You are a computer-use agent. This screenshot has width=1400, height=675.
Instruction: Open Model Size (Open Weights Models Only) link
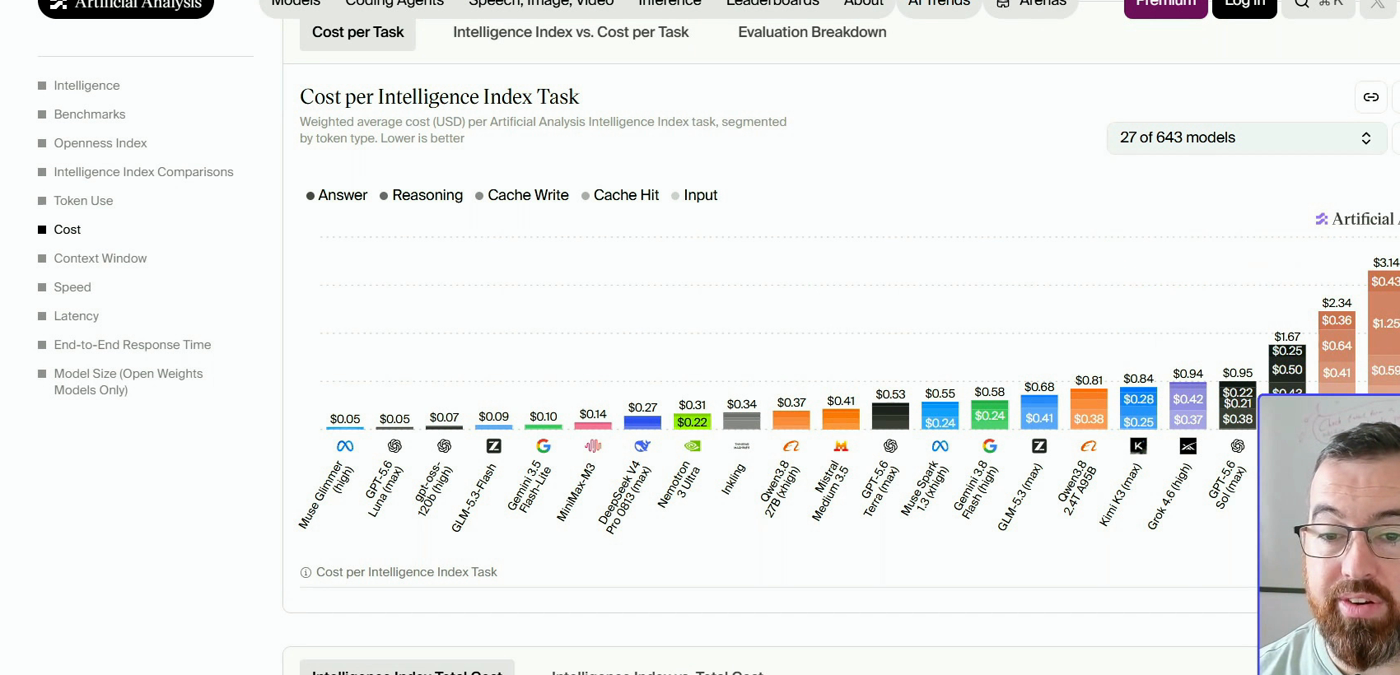coord(128,382)
